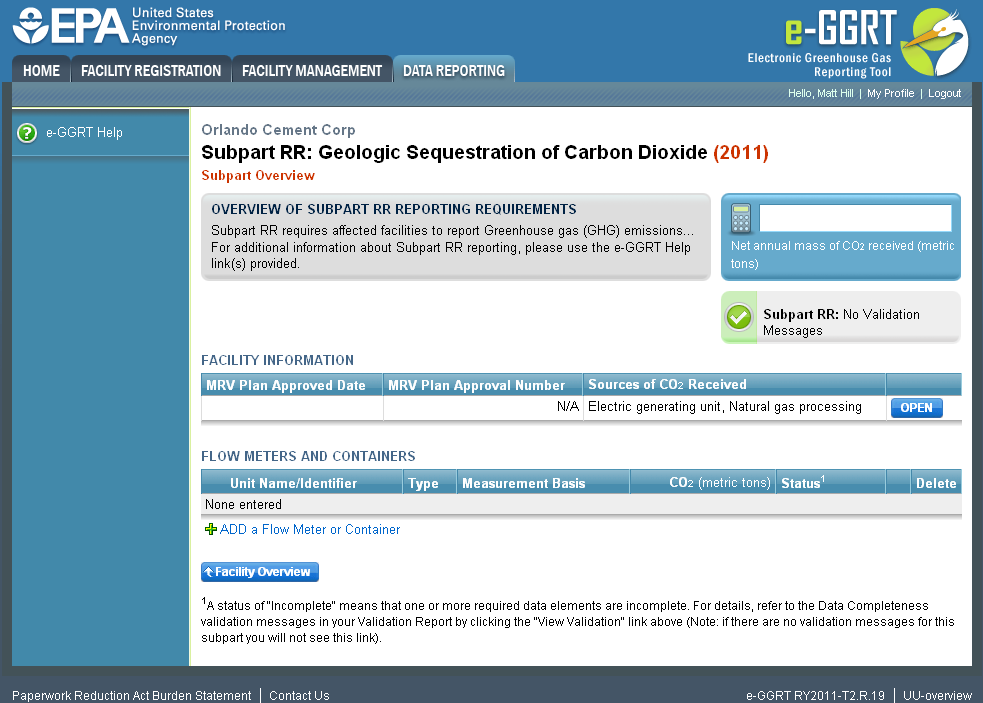Click 'Subpart RR: No Validation Messages' text
The width and height of the screenshot is (983, 703).
(841, 322)
